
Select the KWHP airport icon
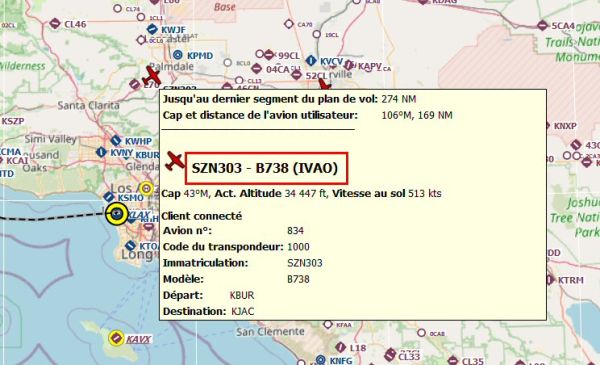(116, 141)
